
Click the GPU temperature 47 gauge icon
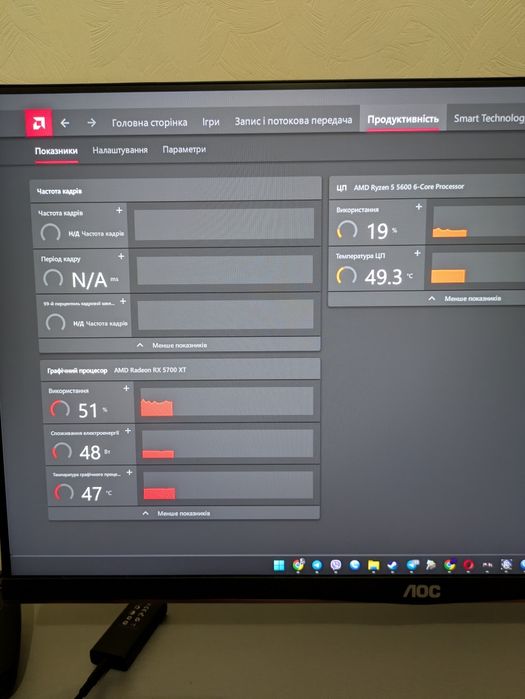tap(64, 493)
